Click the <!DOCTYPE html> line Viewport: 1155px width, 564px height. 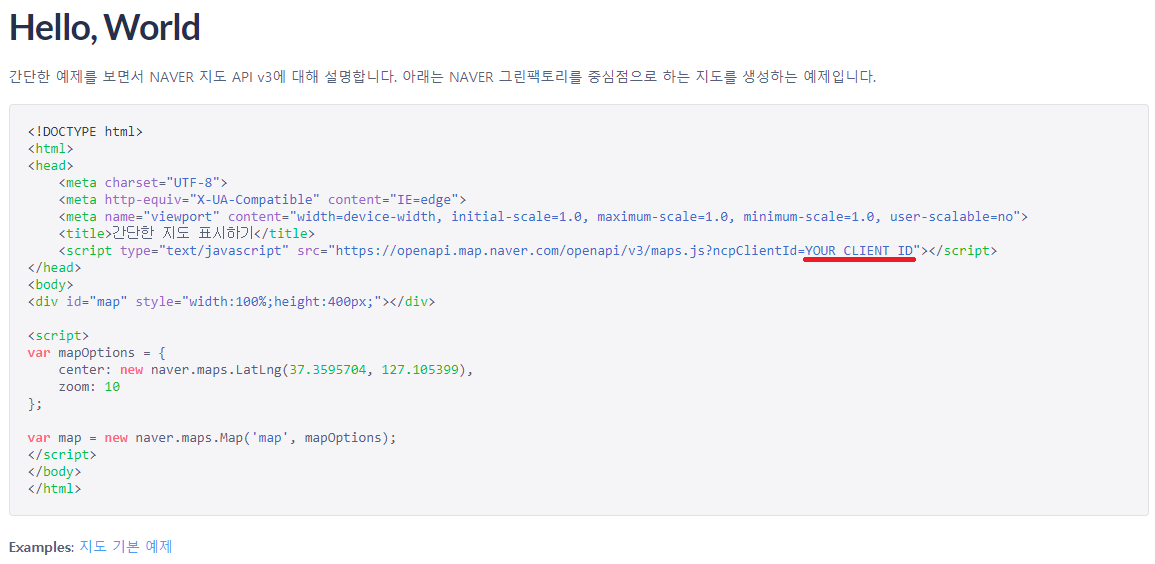pyautogui.click(x=85, y=132)
